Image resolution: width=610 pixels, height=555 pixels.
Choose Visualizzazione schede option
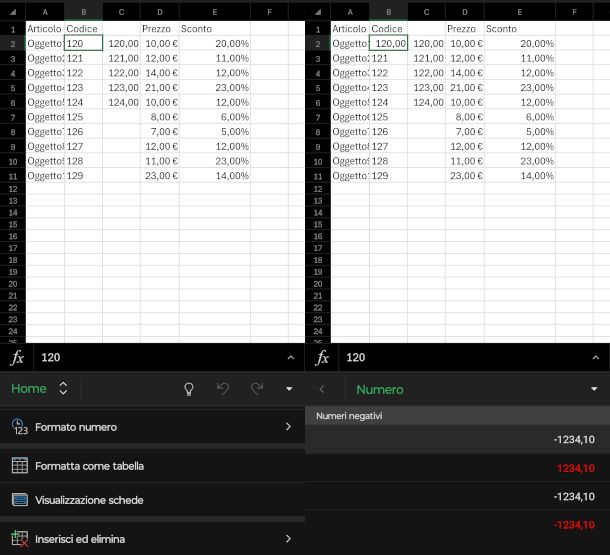point(152,500)
